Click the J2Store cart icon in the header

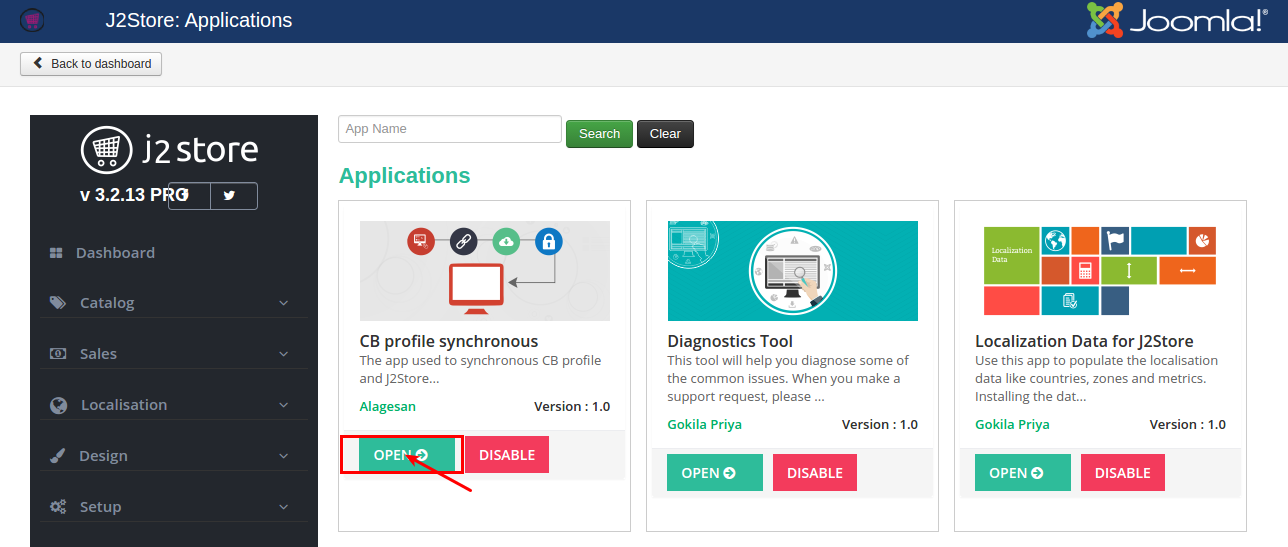click(x=32, y=20)
